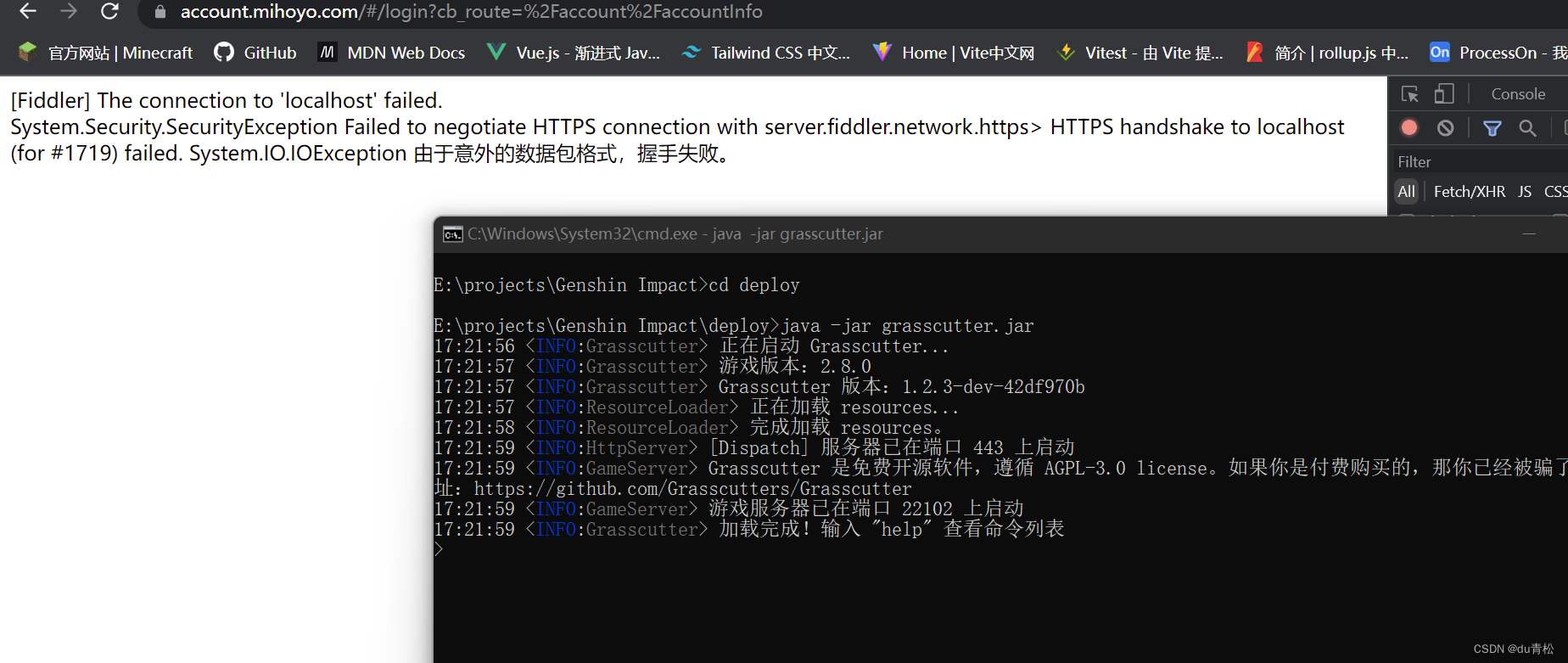Click the GitHub Grasscutter URL in console
This screenshot has width=1568, height=663.
692,489
